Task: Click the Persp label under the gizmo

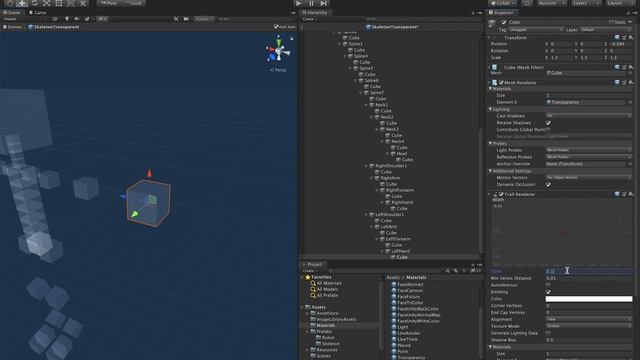Action: (x=278, y=70)
